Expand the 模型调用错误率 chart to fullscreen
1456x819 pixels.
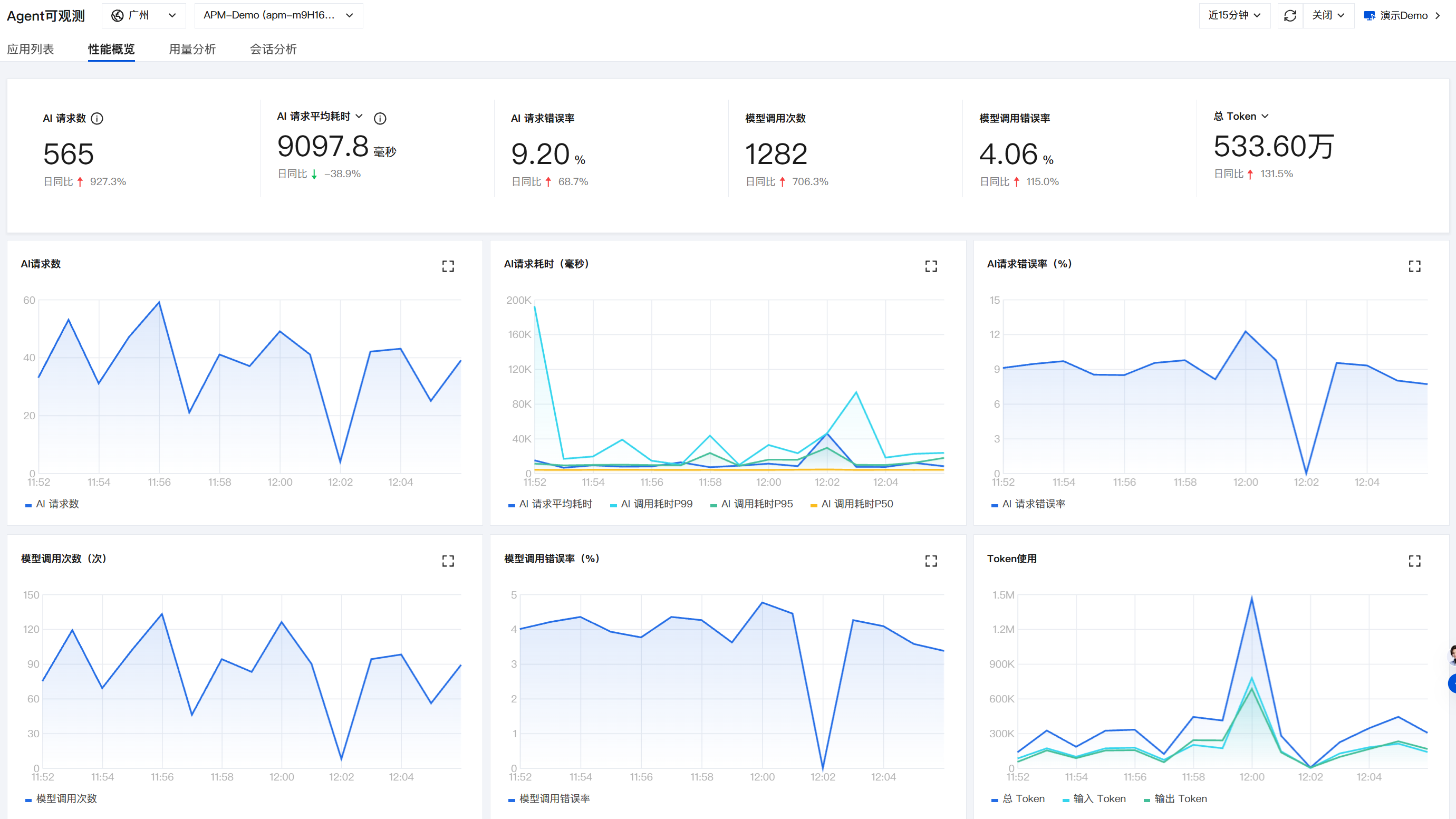pos(931,561)
